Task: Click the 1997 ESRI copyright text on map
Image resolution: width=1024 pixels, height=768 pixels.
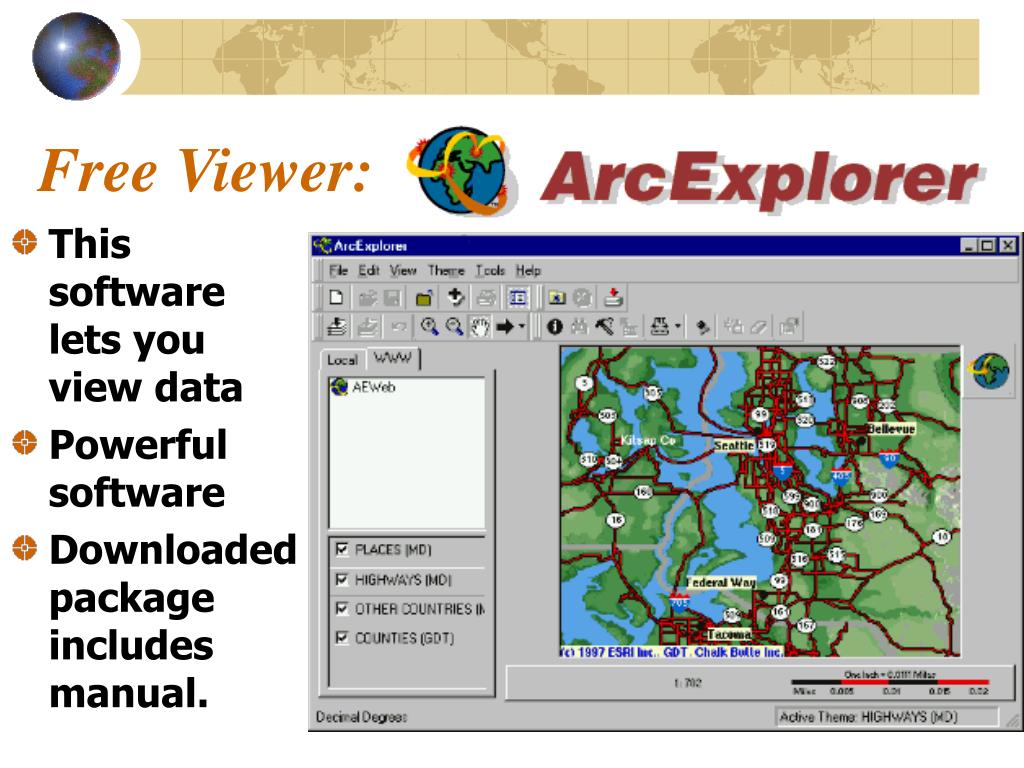Action: pyautogui.click(x=673, y=652)
